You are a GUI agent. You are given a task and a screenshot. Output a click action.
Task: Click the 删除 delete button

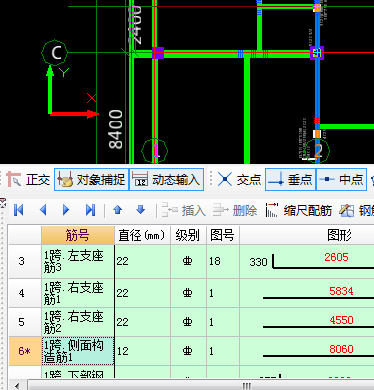click(x=235, y=210)
